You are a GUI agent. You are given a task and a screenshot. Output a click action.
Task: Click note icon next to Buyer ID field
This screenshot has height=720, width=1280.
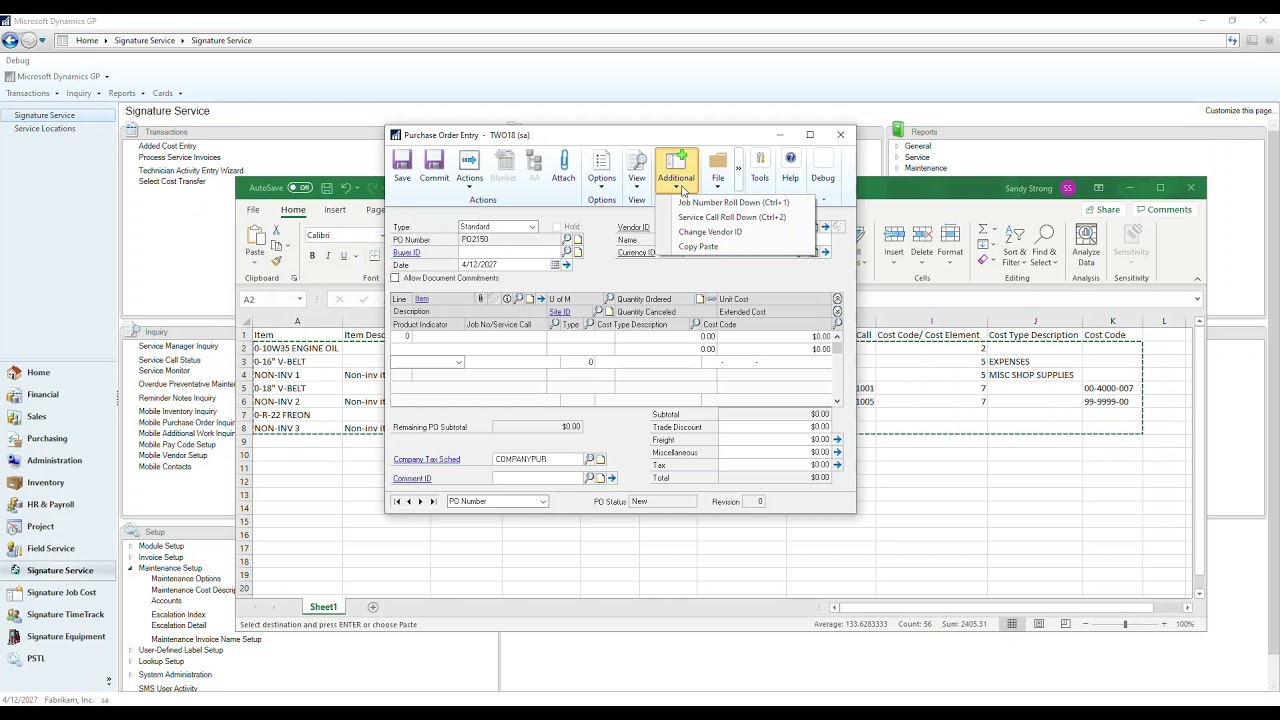[x=578, y=252]
